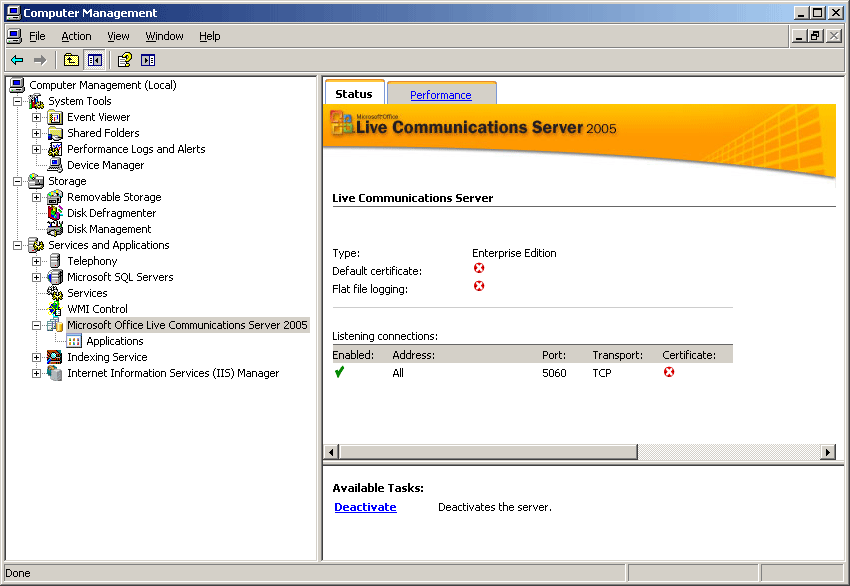This screenshot has height=586, width=850.
Task: Click the green Enabled checkmark for port 5060
Action: point(339,372)
